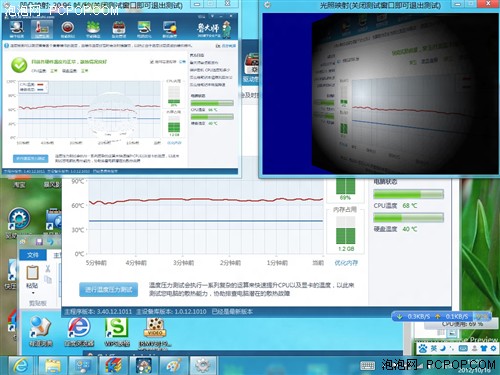Image resolution: width=500 pixels, height=375 pixels.
Task: Open the title bar menu arrow in small Ludashi window
Action: click(212, 16)
